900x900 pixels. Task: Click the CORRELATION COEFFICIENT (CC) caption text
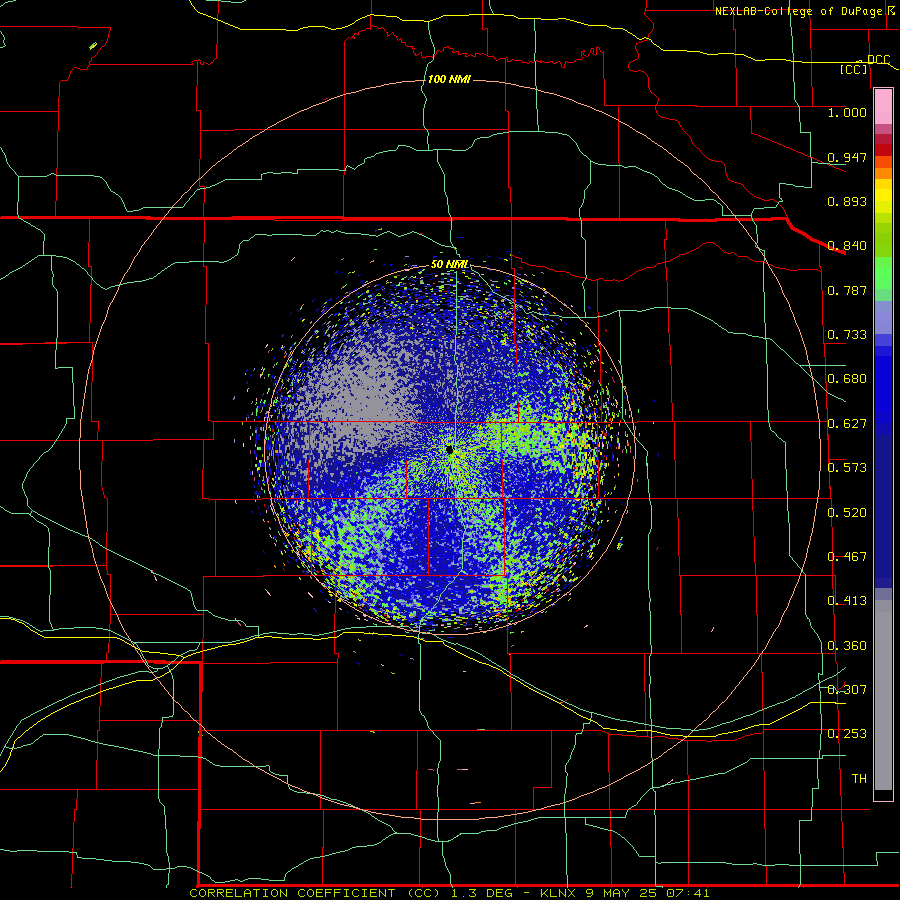click(315, 893)
